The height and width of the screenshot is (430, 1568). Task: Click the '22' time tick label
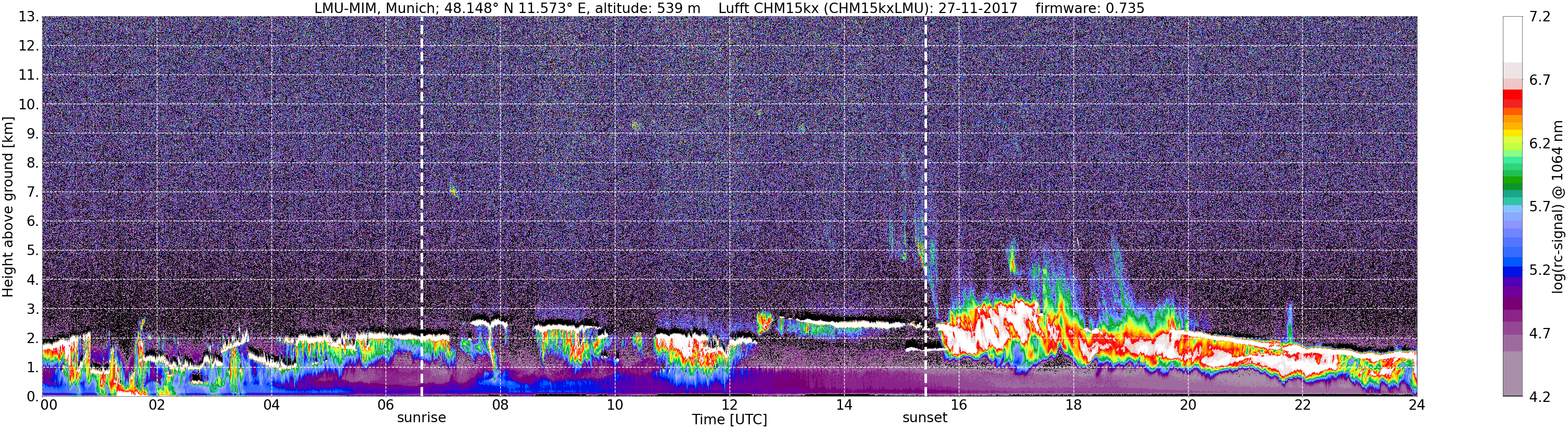pyautogui.click(x=1302, y=404)
